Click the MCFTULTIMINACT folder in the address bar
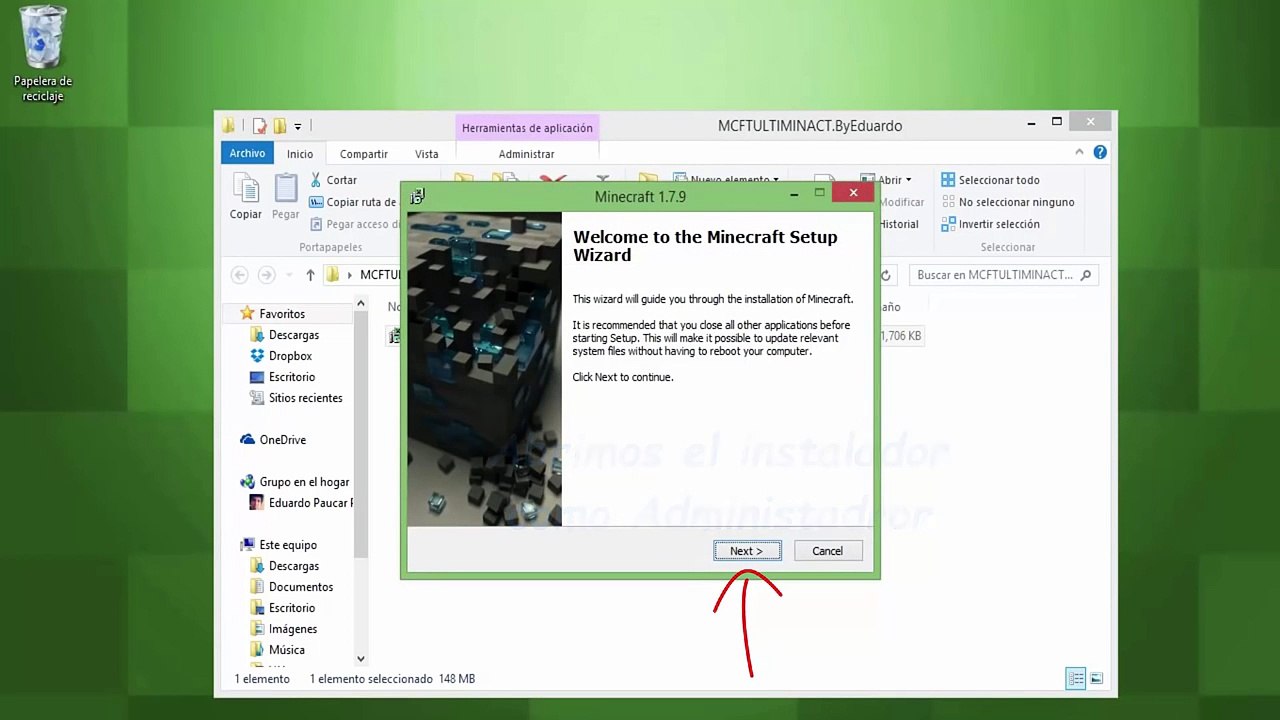The width and height of the screenshot is (1280, 720). click(x=380, y=275)
